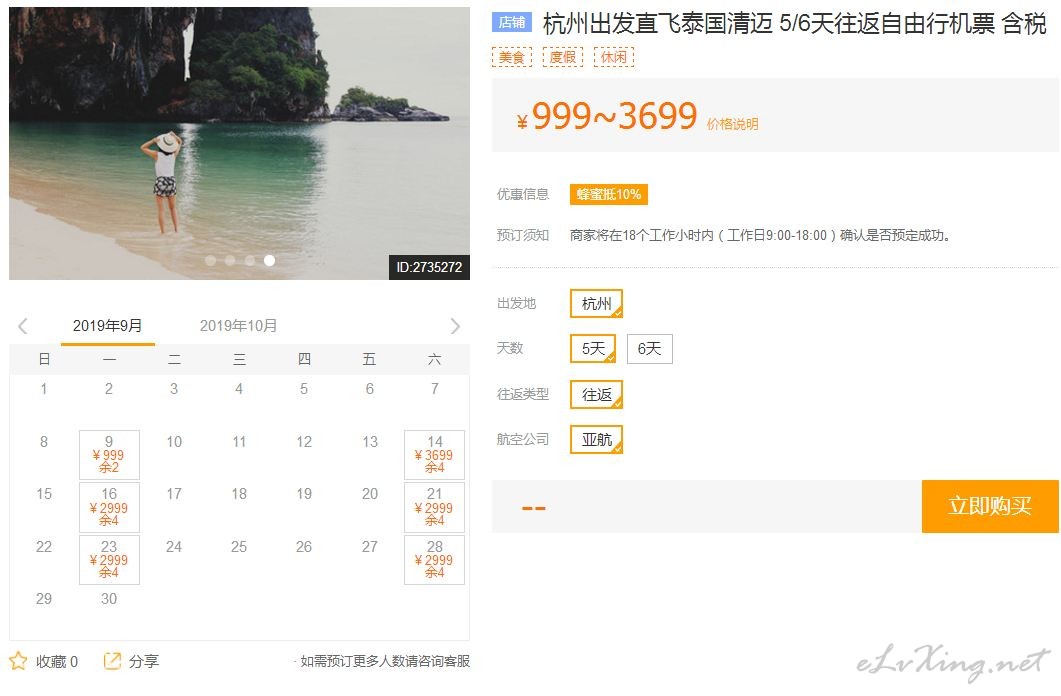Select third carousel dot
Viewport: 1061px width, 696px height.
(250, 260)
